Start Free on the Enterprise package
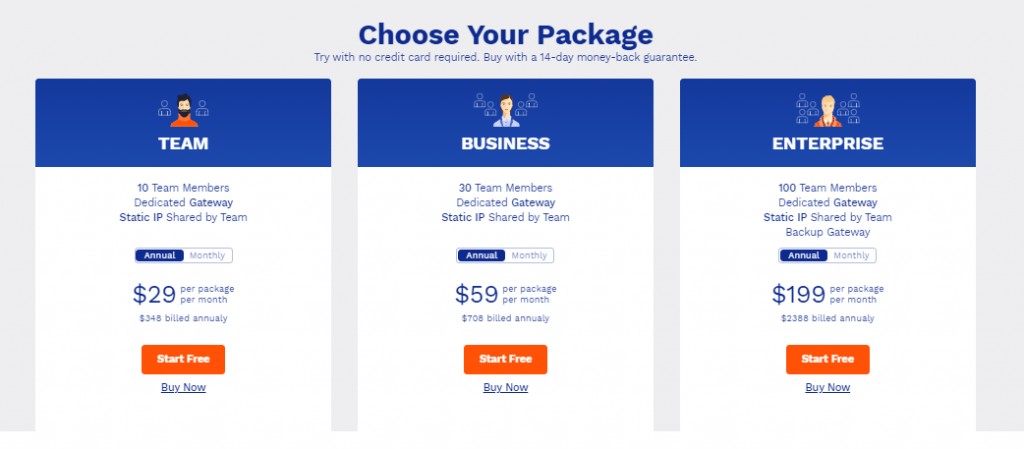 (827, 360)
